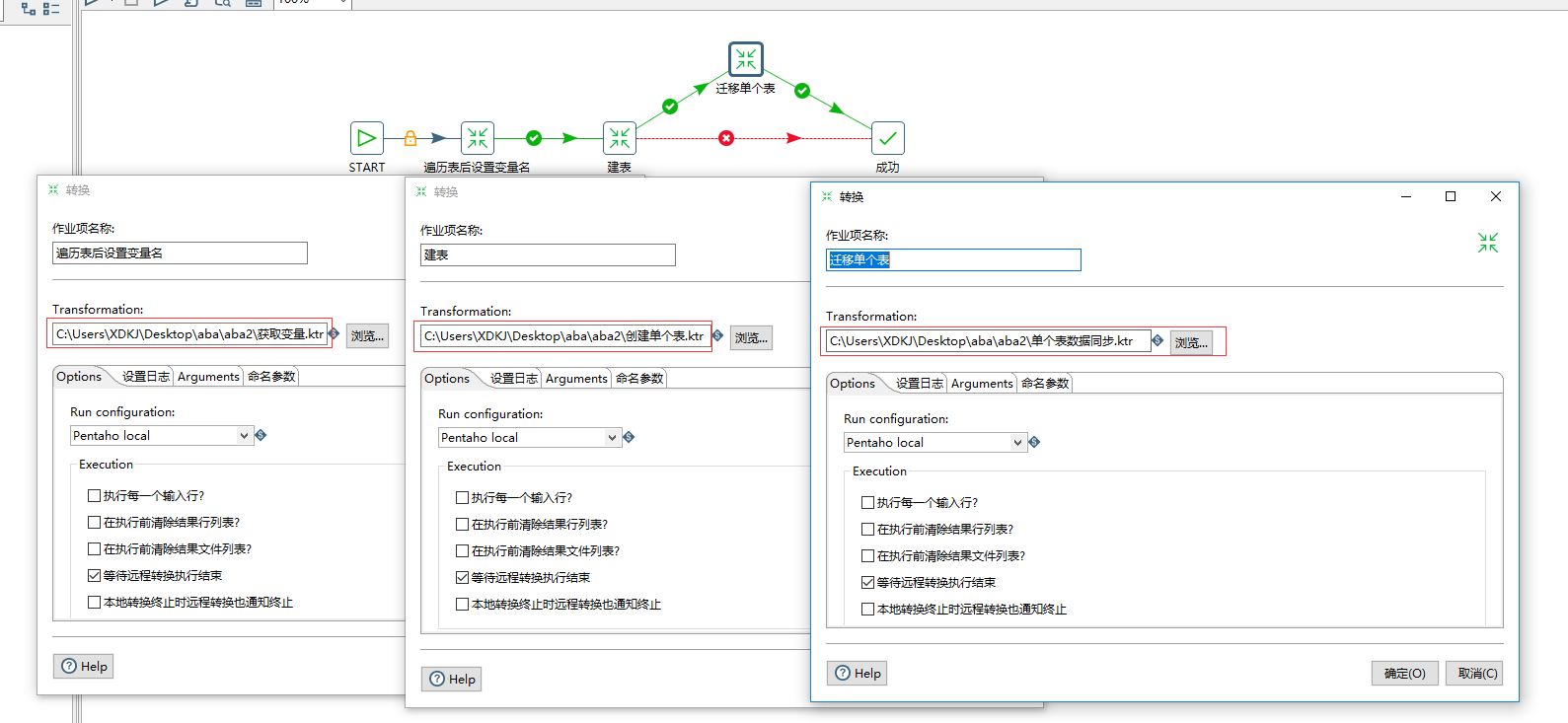The width and height of the screenshot is (1568, 723).
Task: Click the lock icon on START hop
Action: click(411, 138)
